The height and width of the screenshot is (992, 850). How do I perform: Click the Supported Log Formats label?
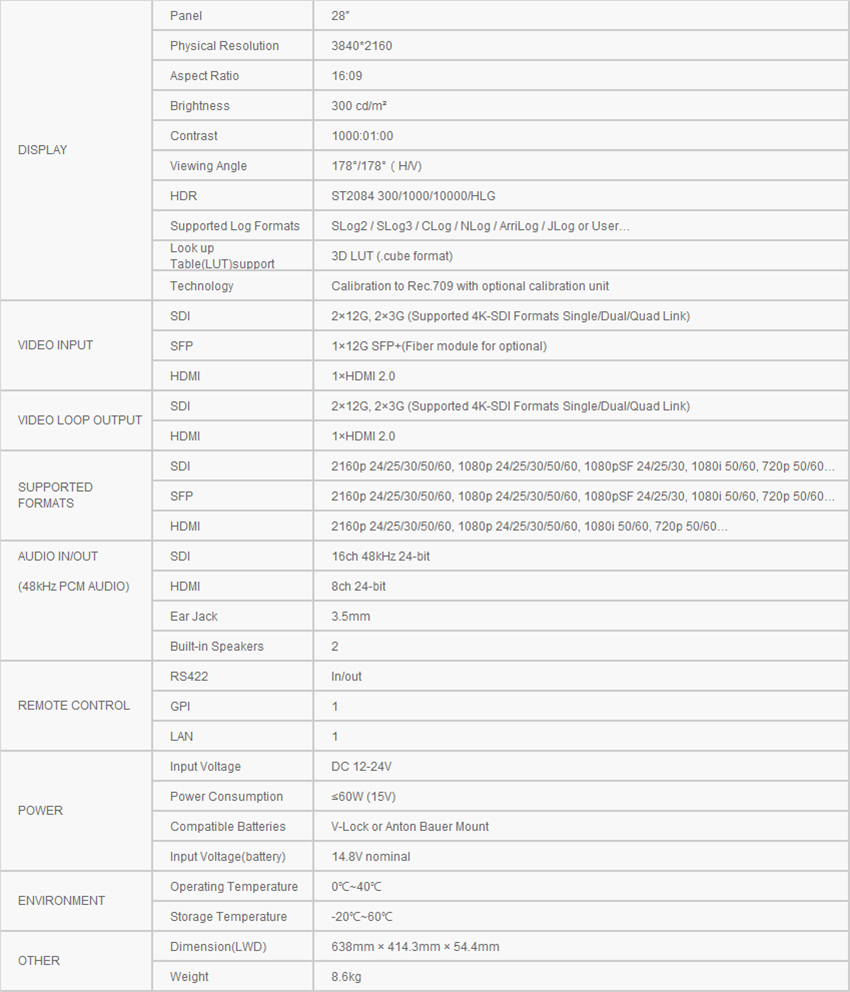point(235,226)
